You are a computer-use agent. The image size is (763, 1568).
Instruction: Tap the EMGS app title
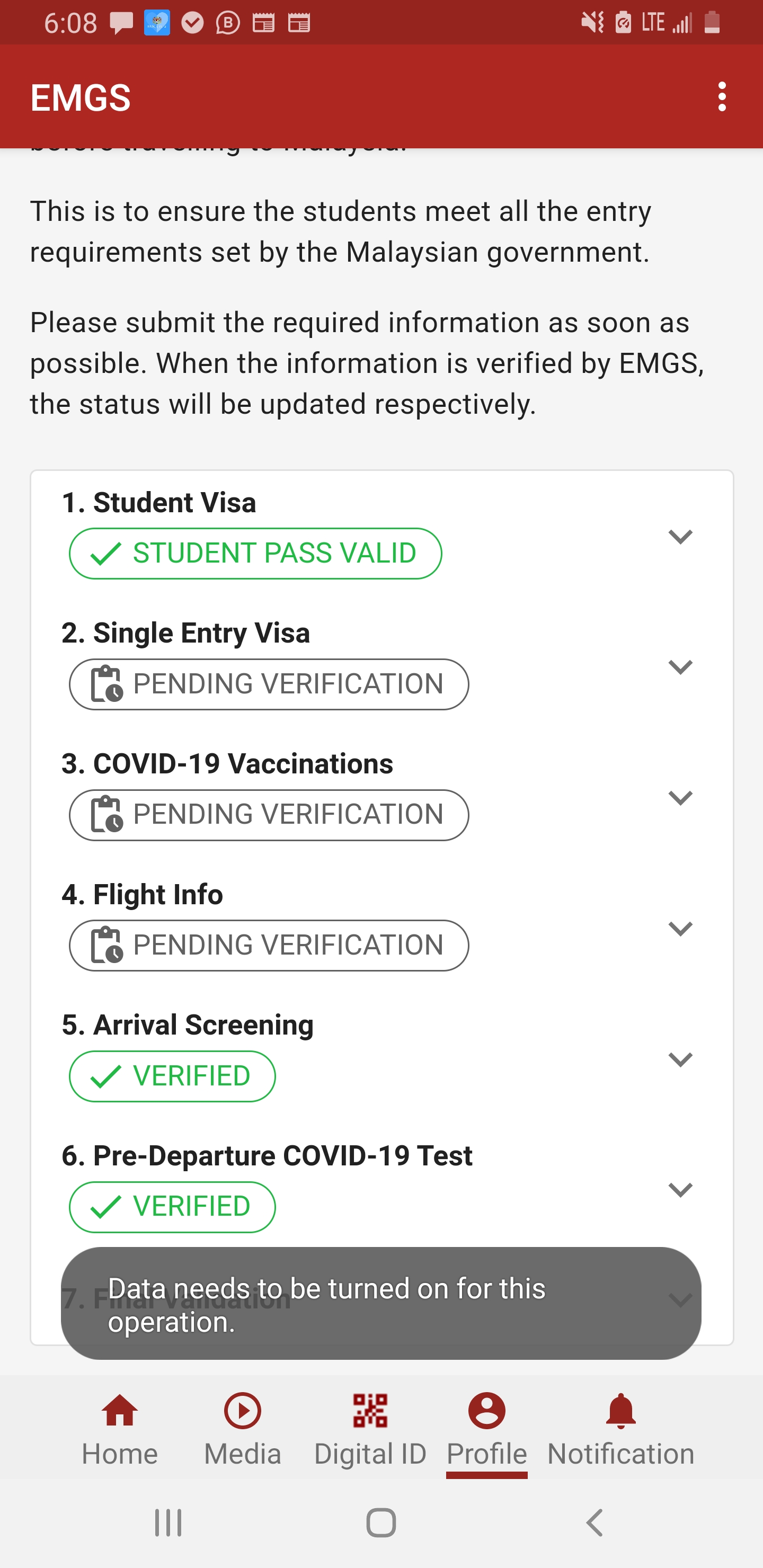pos(81,97)
